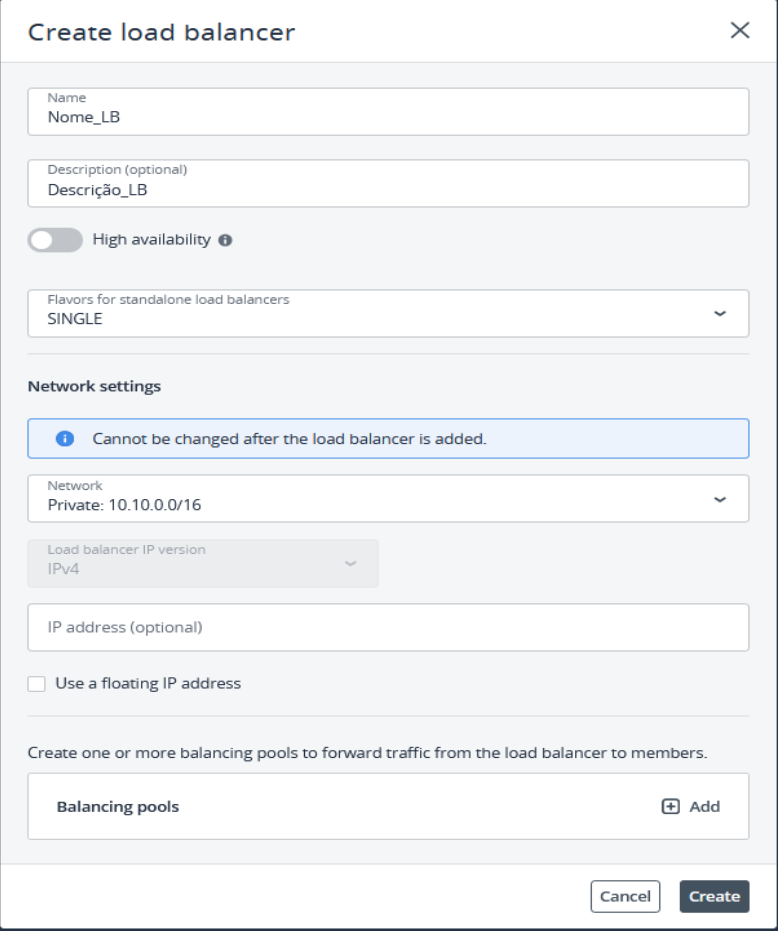Click the Name field containing Nome_LB

pos(388,112)
